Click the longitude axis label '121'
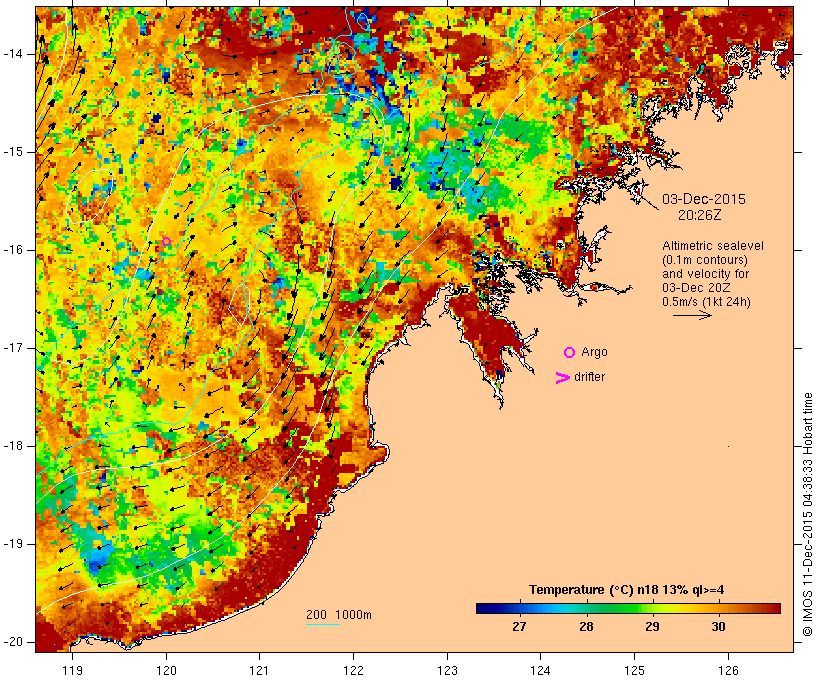Image resolution: width=820 pixels, height=680 pixels. click(x=259, y=670)
